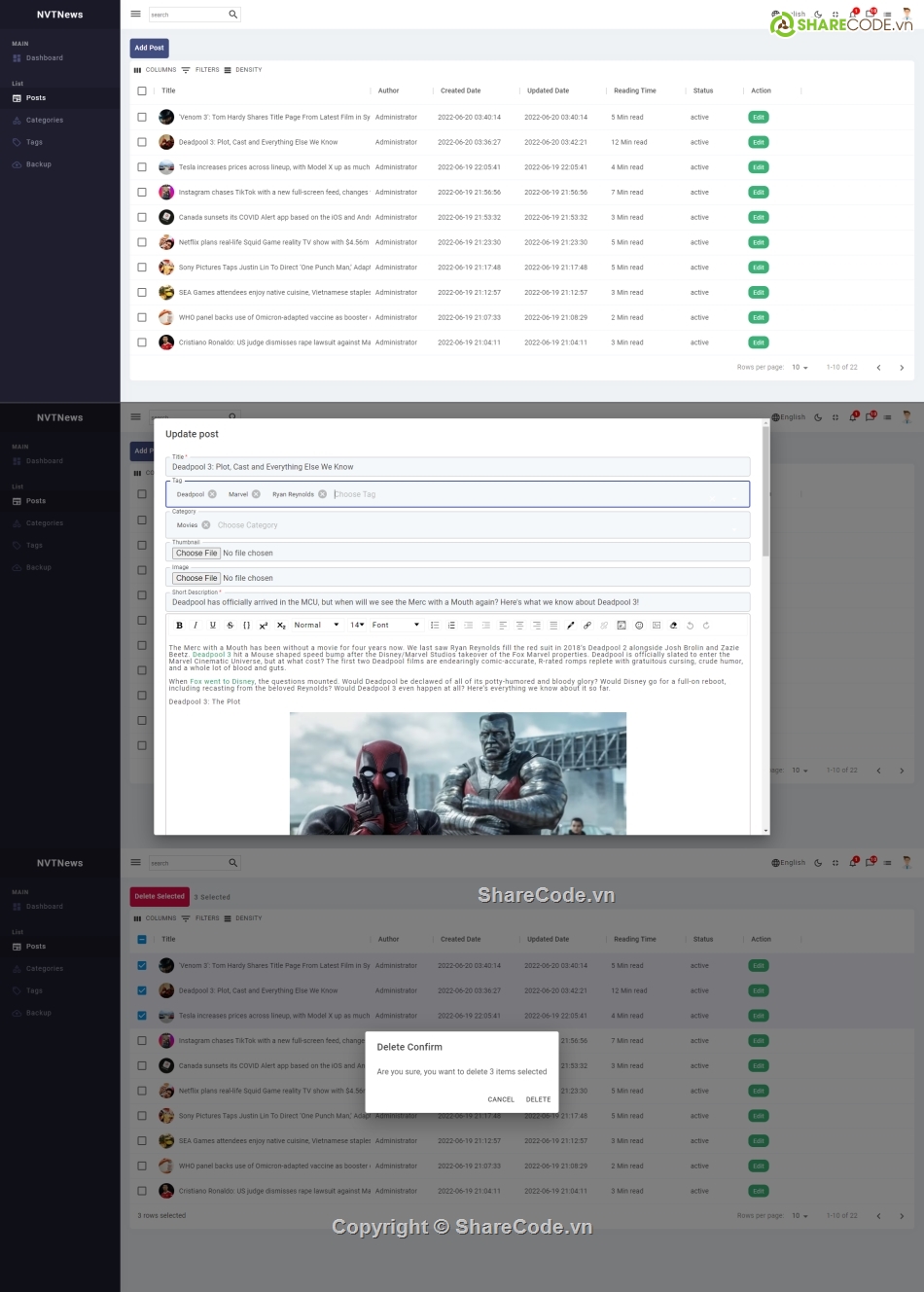Image resolution: width=924 pixels, height=1292 pixels.
Task: Remove the Movies category chip
Action: [x=205, y=525]
